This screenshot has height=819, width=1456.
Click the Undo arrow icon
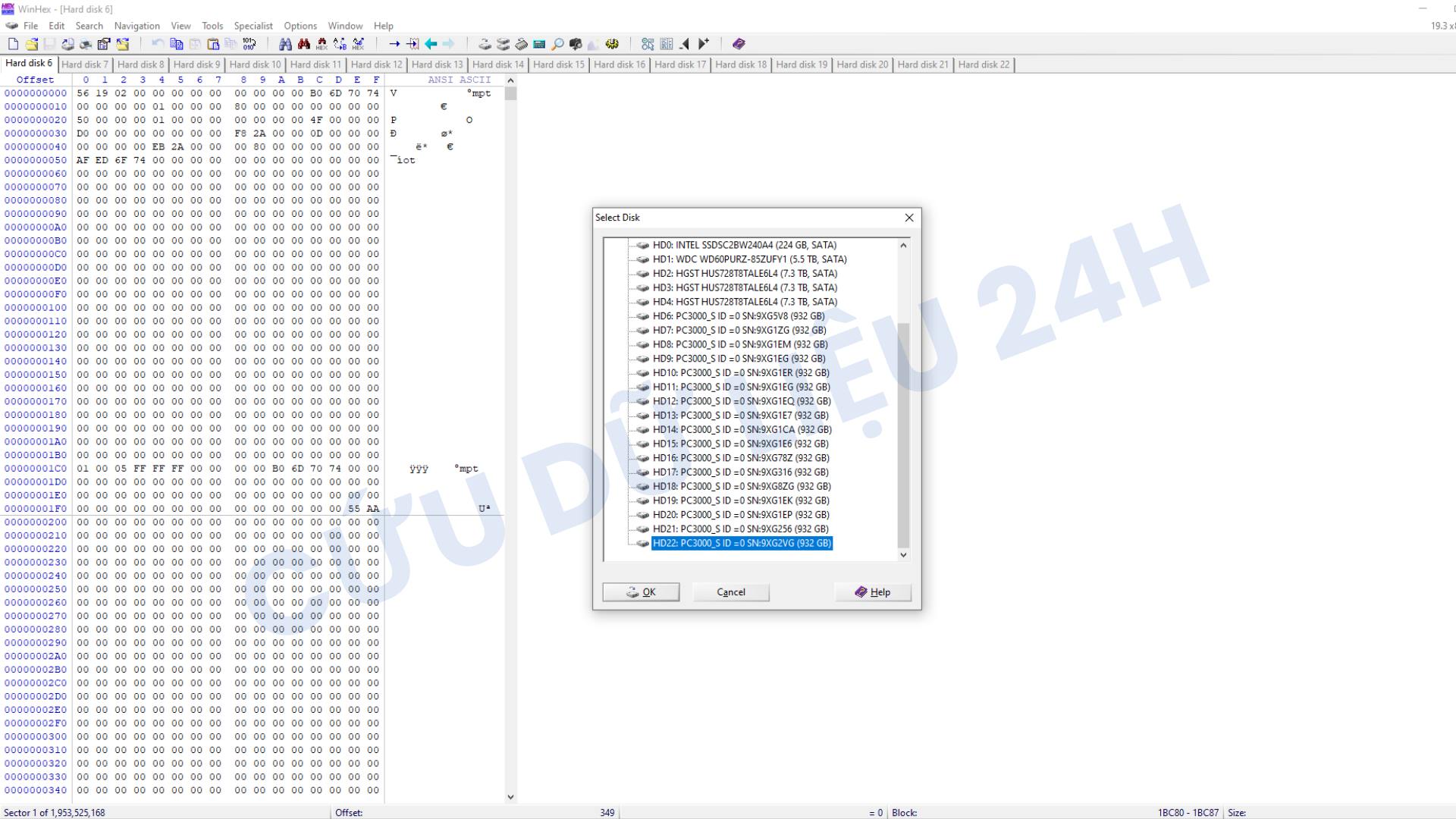[x=158, y=44]
